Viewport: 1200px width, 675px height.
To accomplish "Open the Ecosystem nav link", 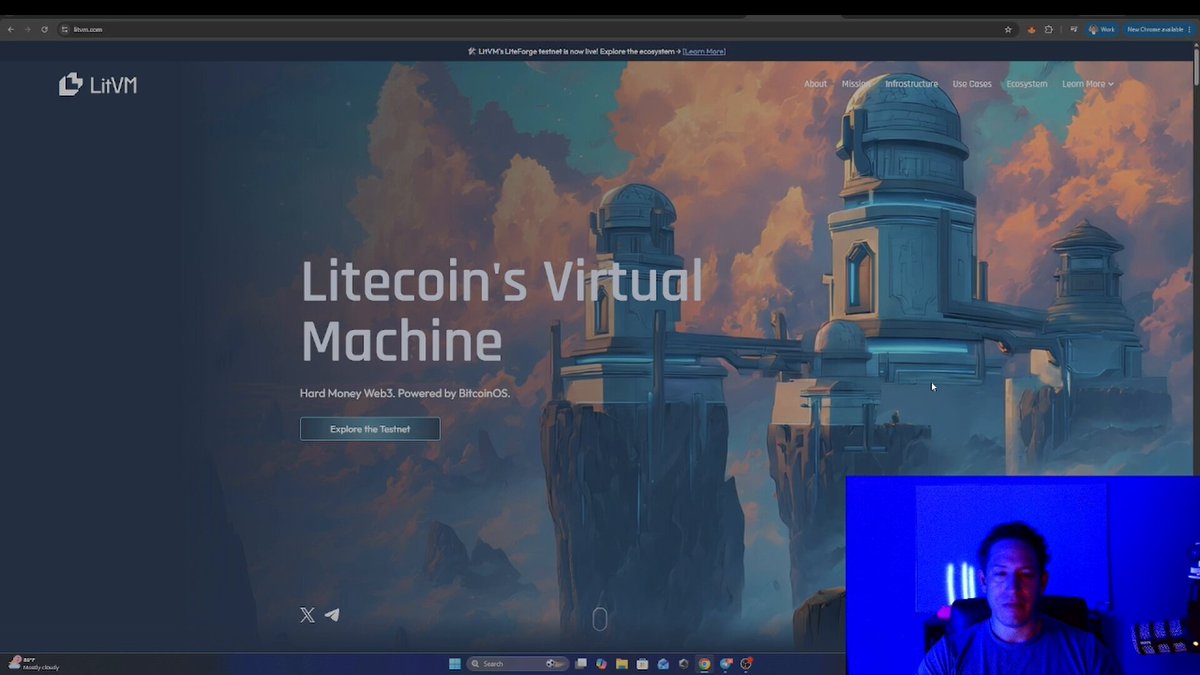I will [x=1027, y=84].
